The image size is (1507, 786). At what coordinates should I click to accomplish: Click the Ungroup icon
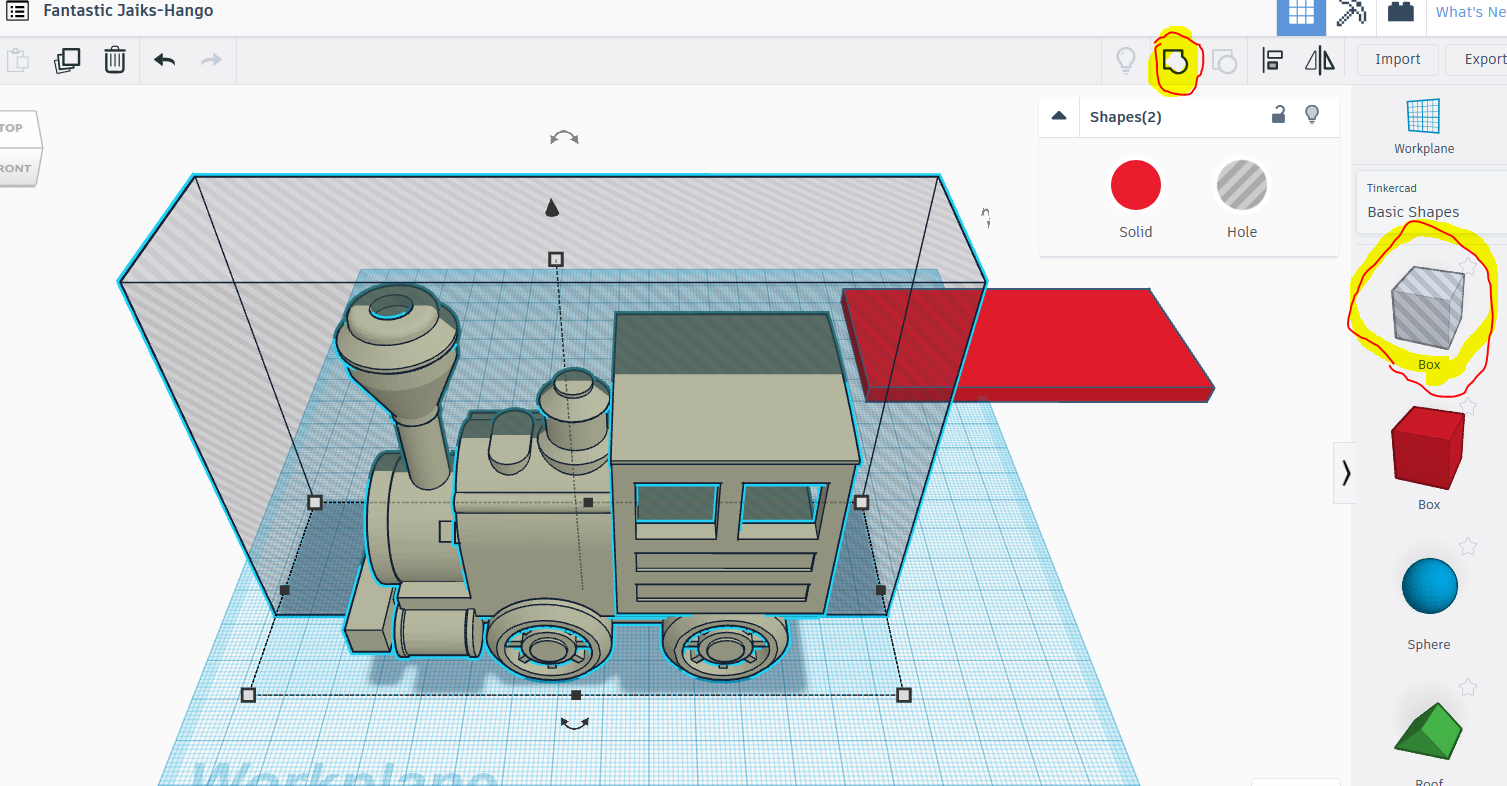click(1225, 60)
